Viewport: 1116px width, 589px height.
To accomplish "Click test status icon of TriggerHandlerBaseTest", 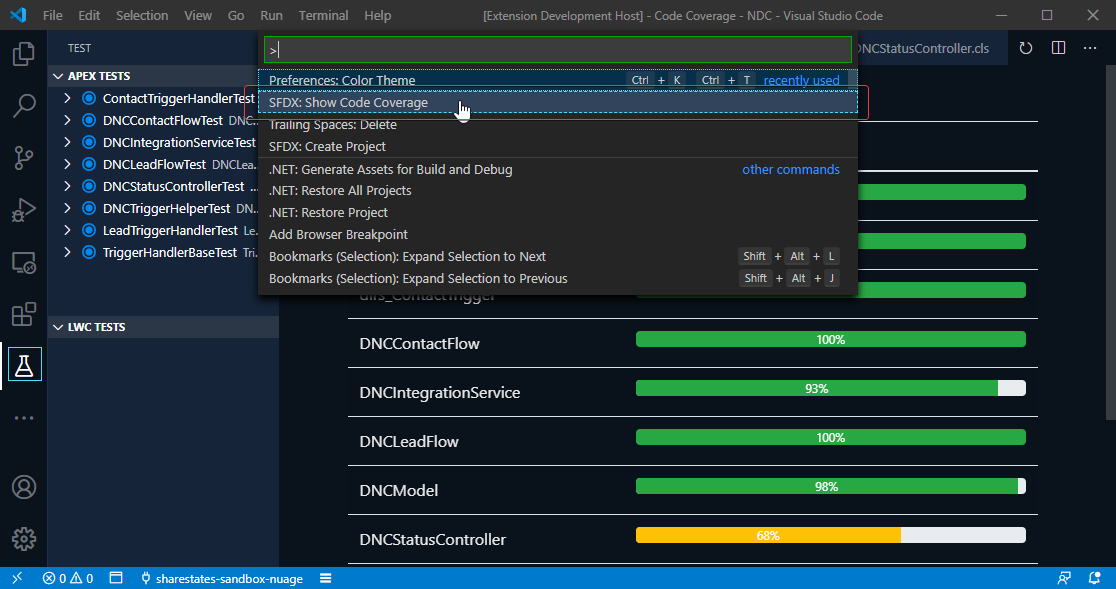I will coord(89,253).
